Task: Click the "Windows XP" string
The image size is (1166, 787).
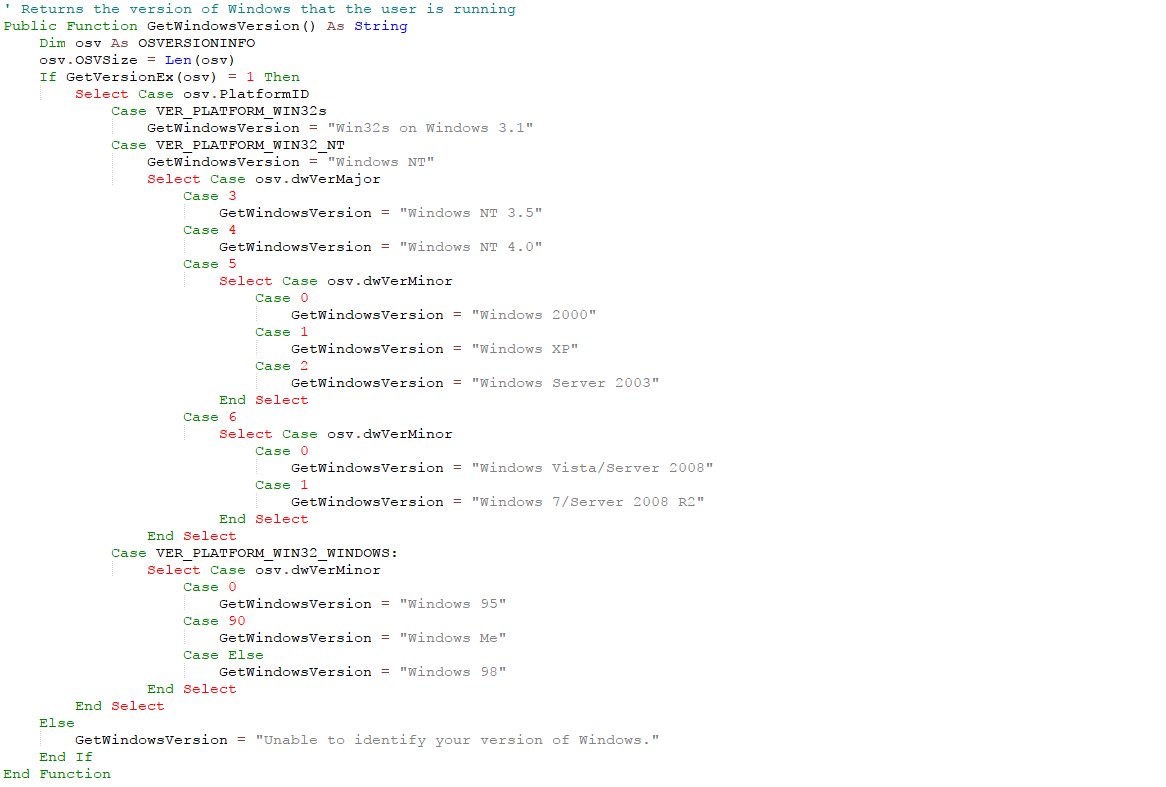Action: (525, 350)
